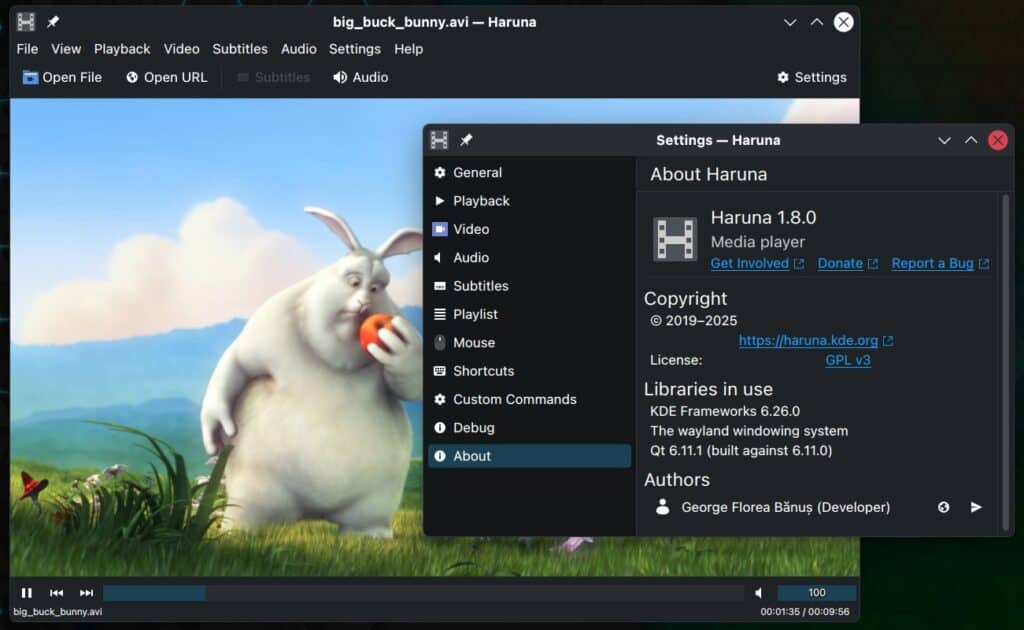The height and width of the screenshot is (630, 1024).
Task: Click the person icon beside author name
Action: (663, 507)
